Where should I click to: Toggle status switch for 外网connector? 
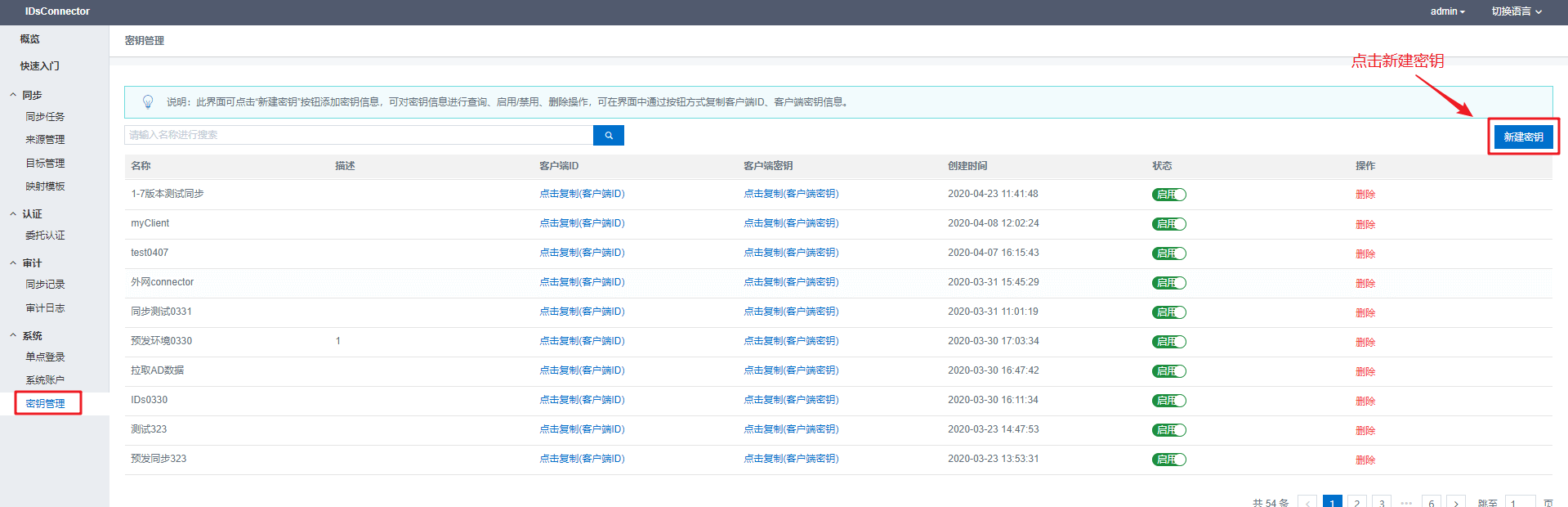1168,283
